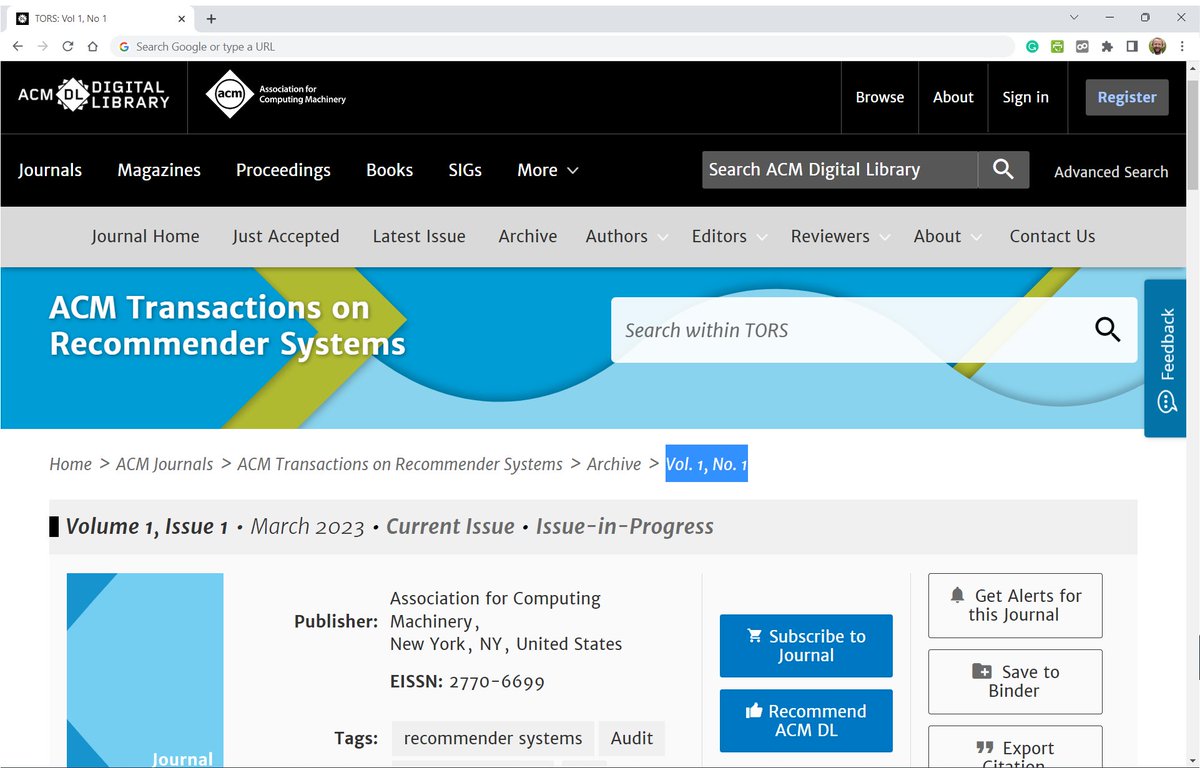Click the Chrome profile avatar

(x=1157, y=46)
